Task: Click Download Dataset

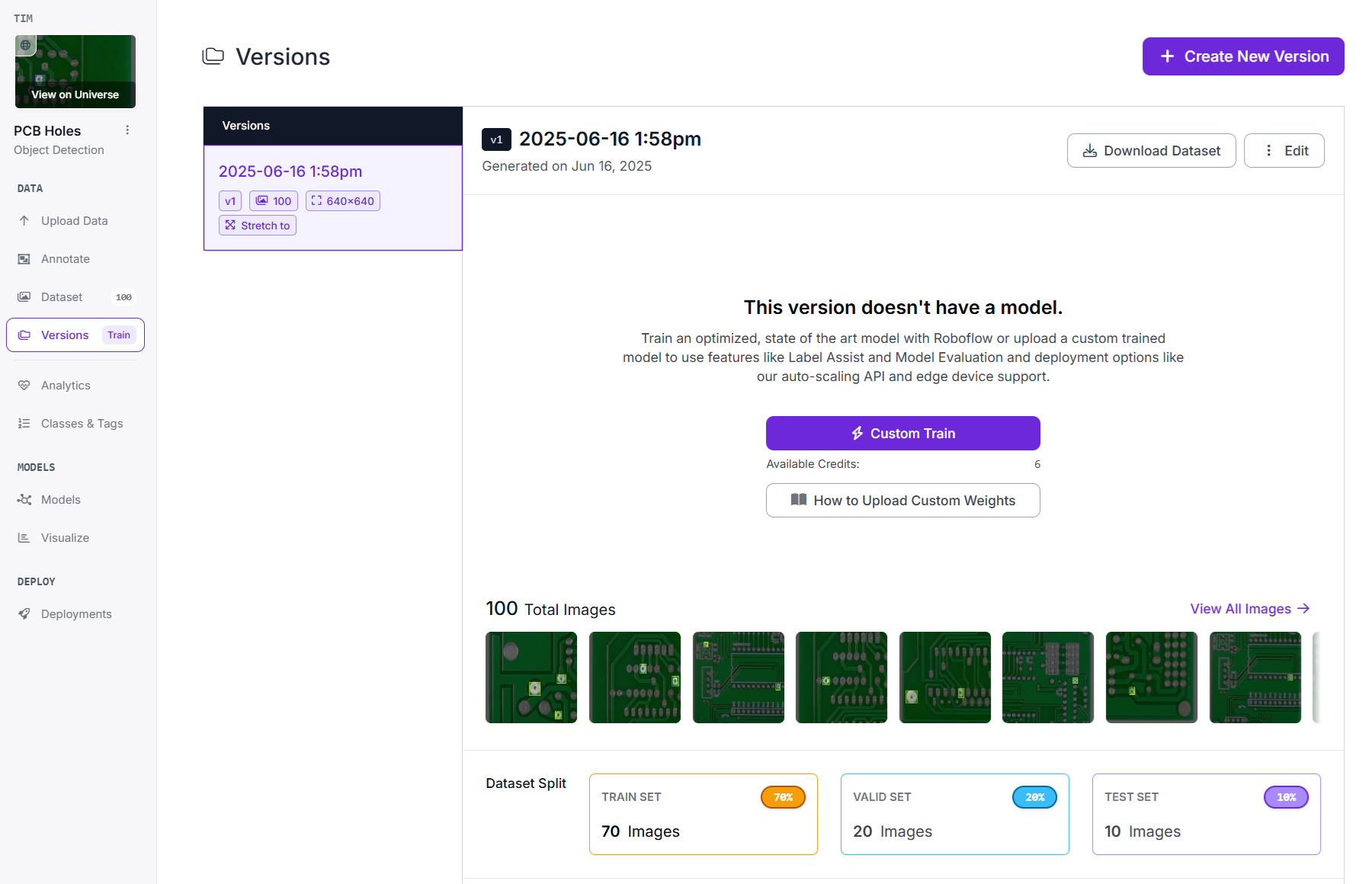Action: point(1151,150)
